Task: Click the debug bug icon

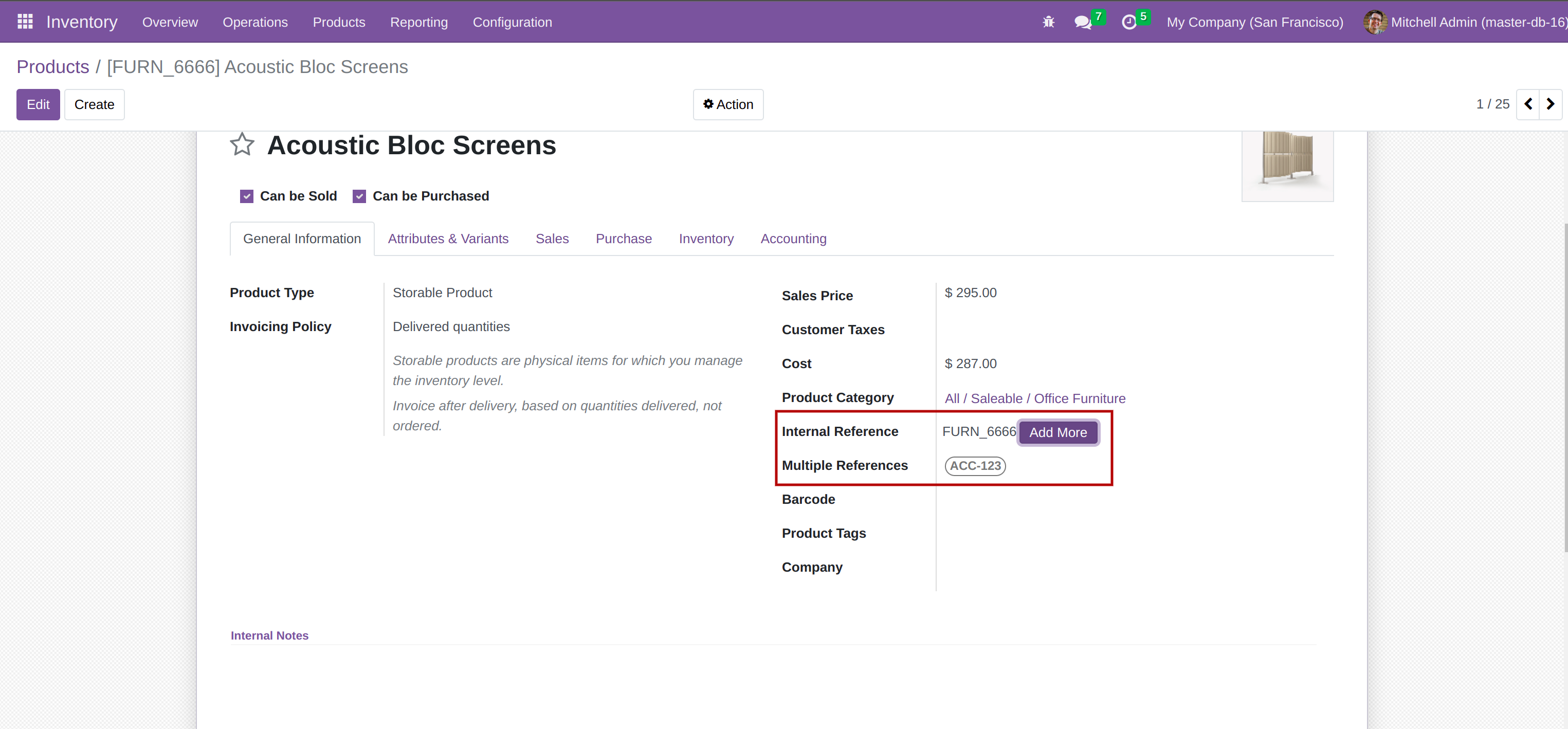Action: click(1048, 22)
